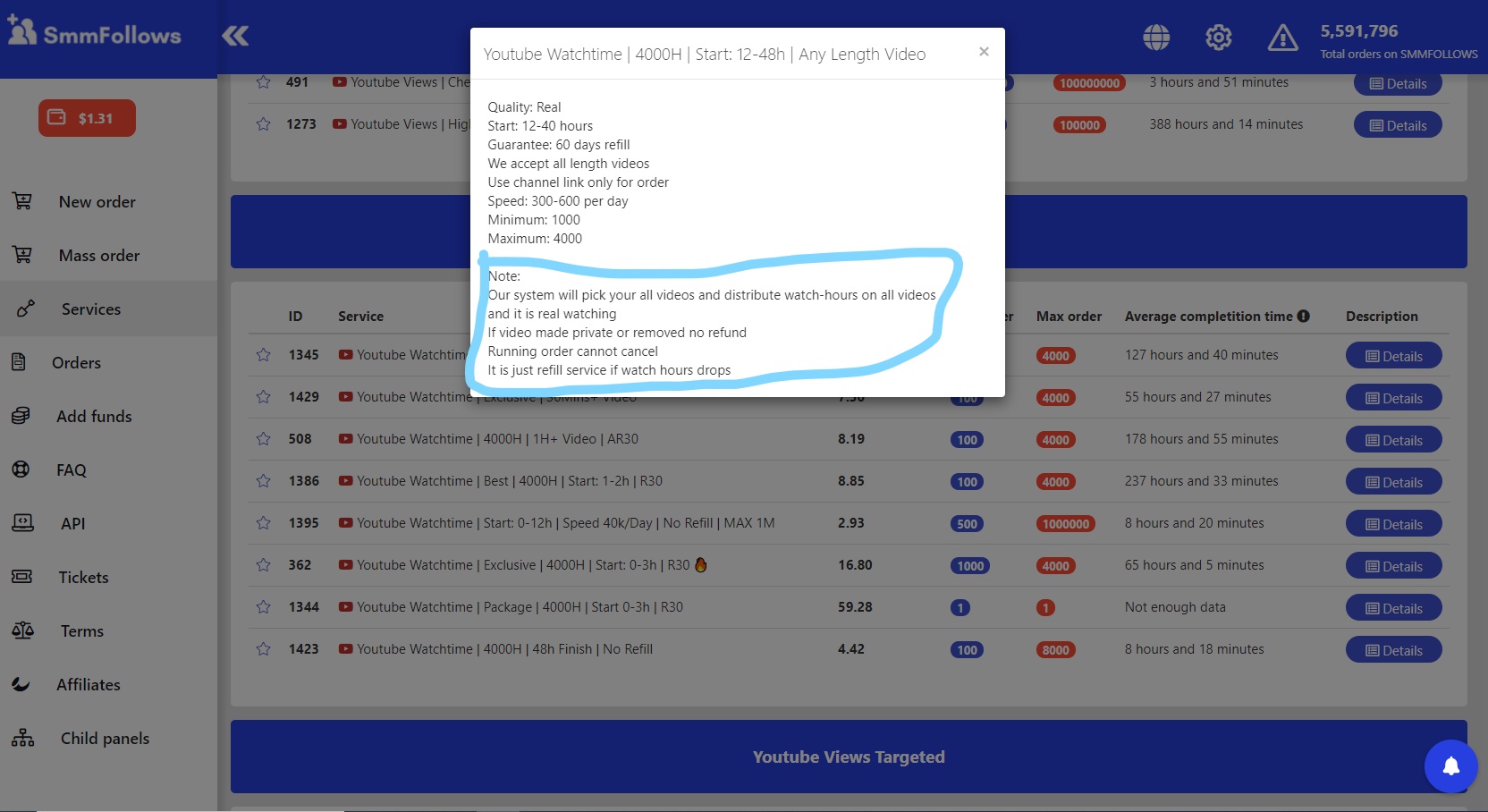Open FAQ in the sidebar
Image resolution: width=1488 pixels, height=812 pixels.
72,470
